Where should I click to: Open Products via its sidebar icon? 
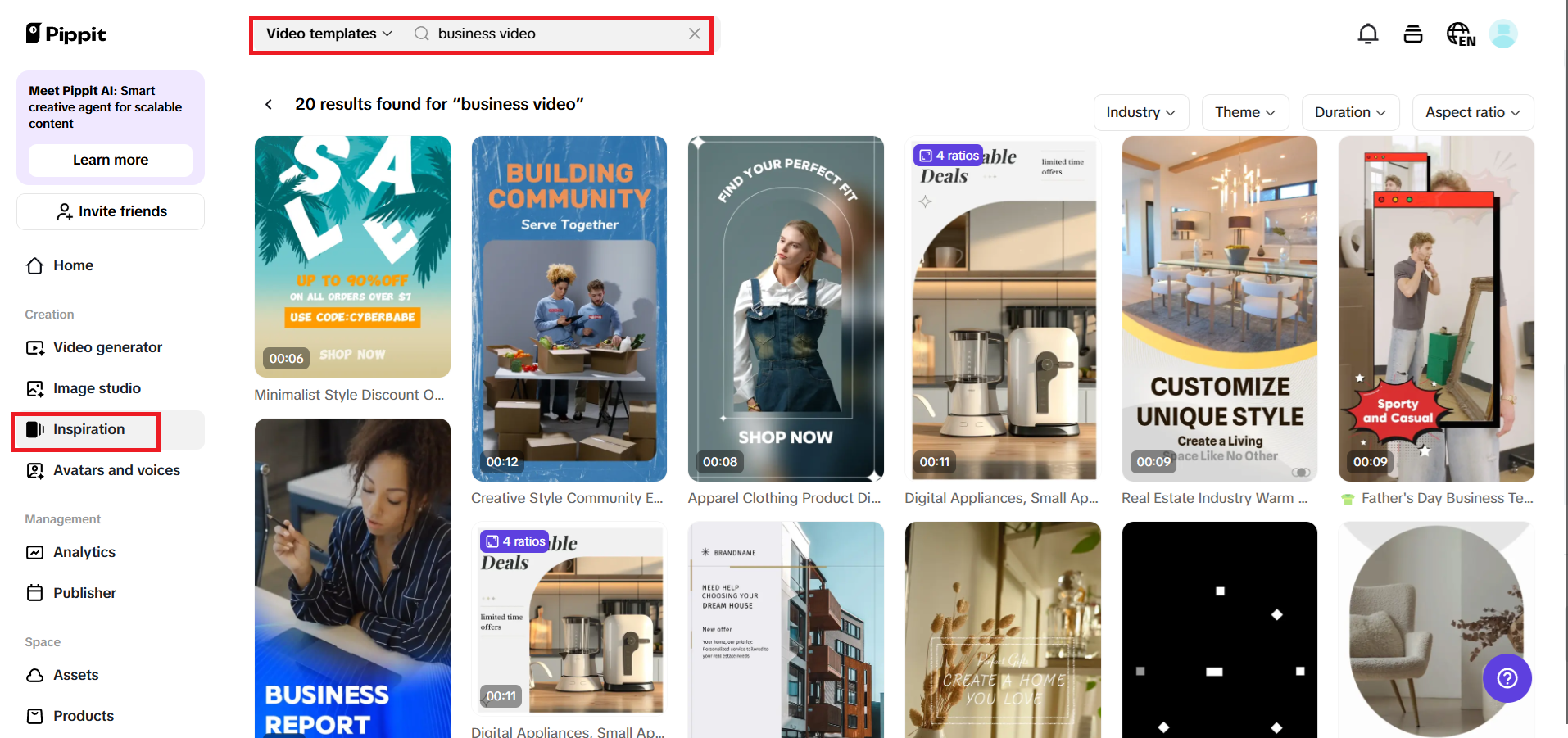click(34, 716)
